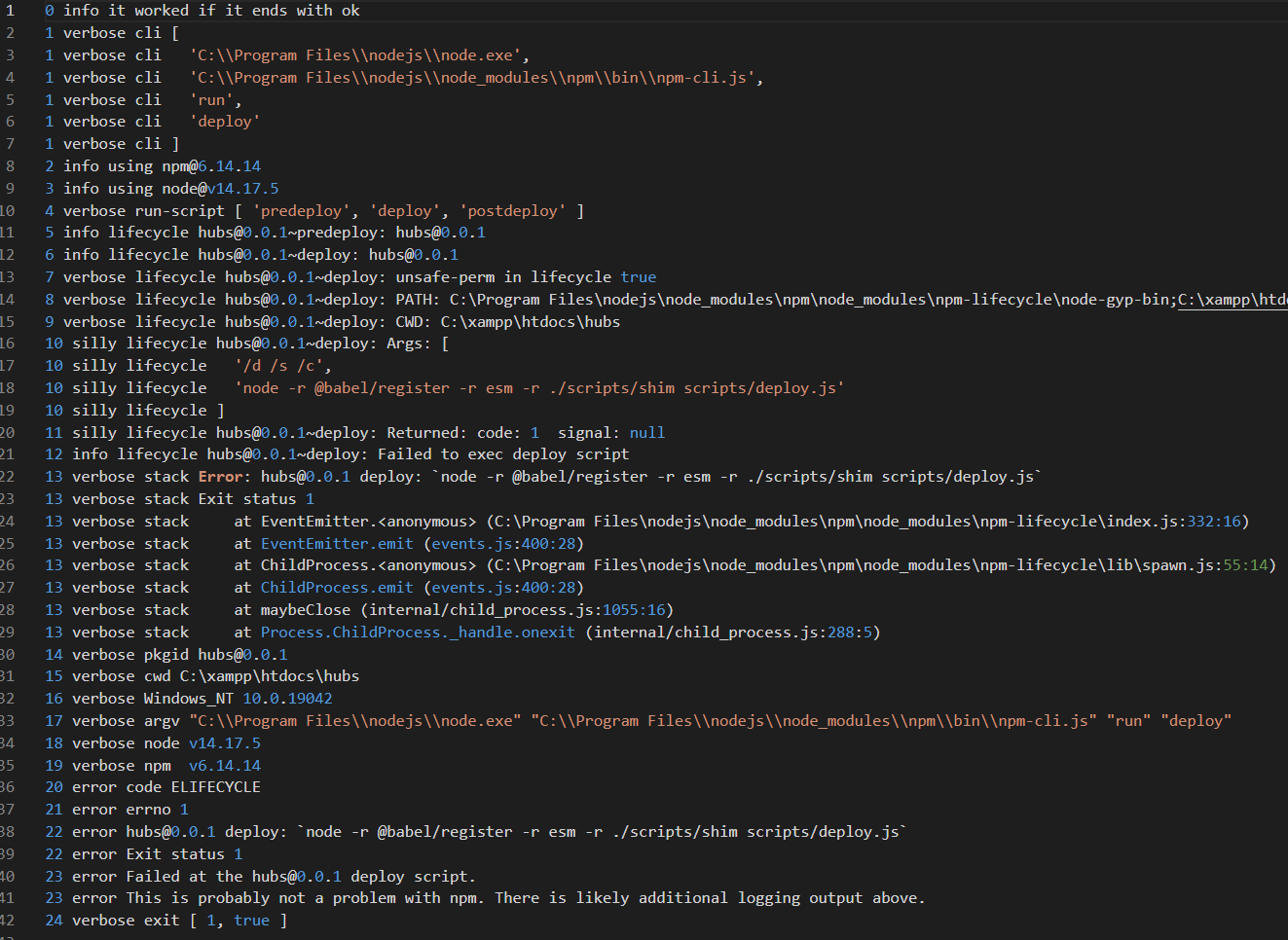
Task: Click 'verbose node v14.17.5' text
Action: tap(166, 743)
